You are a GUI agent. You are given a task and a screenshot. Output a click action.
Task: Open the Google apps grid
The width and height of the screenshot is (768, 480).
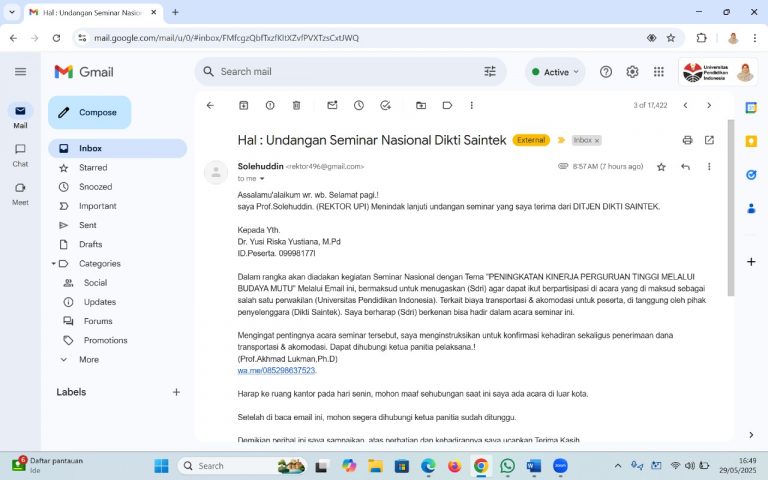[x=659, y=72]
